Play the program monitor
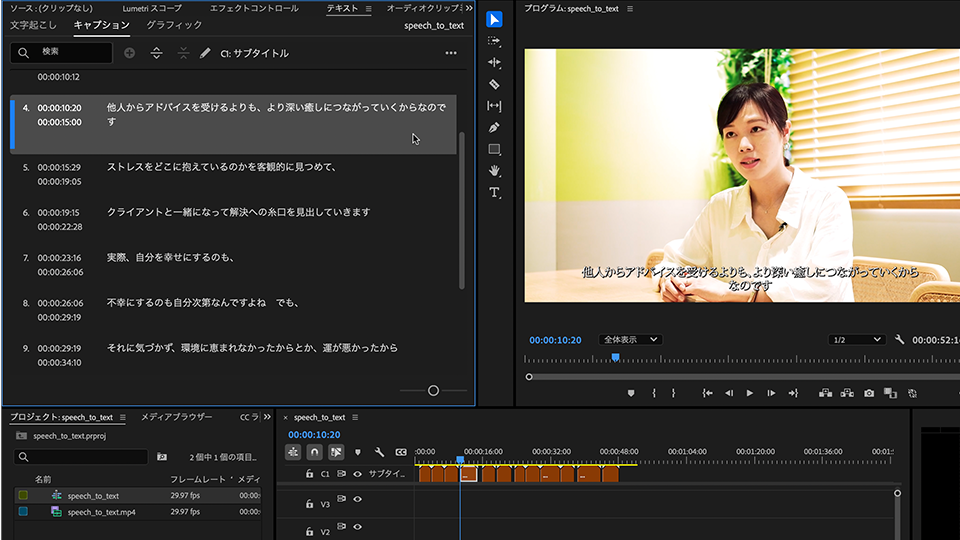The height and width of the screenshot is (540, 960). [749, 393]
